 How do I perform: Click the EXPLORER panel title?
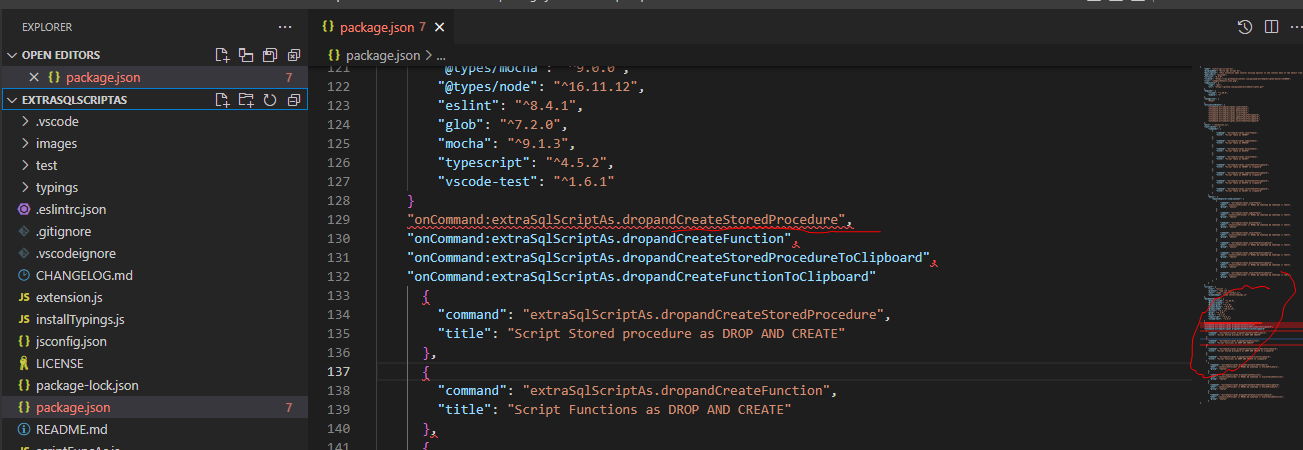coord(49,28)
